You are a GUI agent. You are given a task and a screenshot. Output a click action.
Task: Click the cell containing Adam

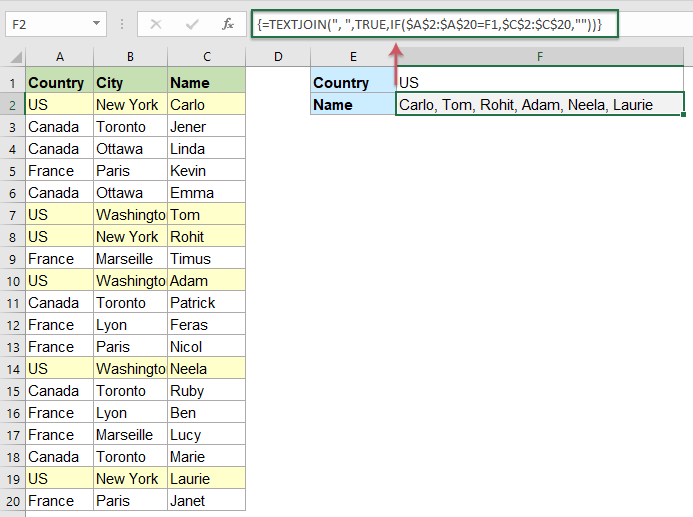206,281
